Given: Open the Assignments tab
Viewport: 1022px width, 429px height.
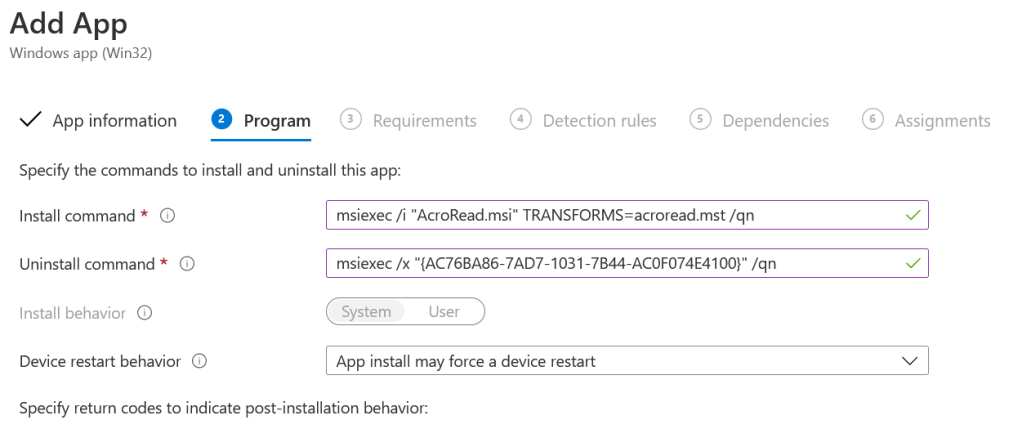Looking at the screenshot, I should [942, 121].
